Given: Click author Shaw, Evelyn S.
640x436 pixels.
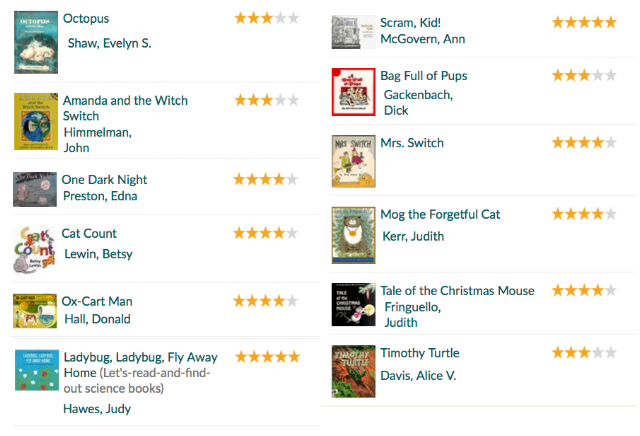Looking at the screenshot, I should point(109,43).
